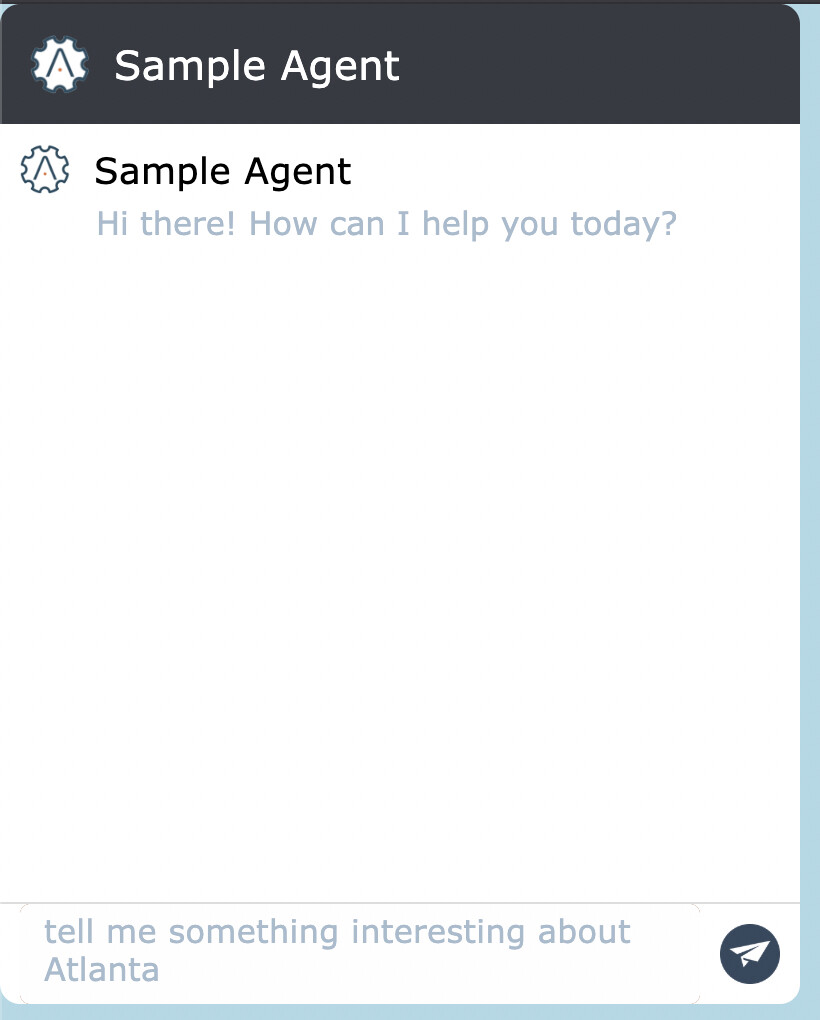Click the Sample Agent avatar beside the greeting

click(44, 169)
